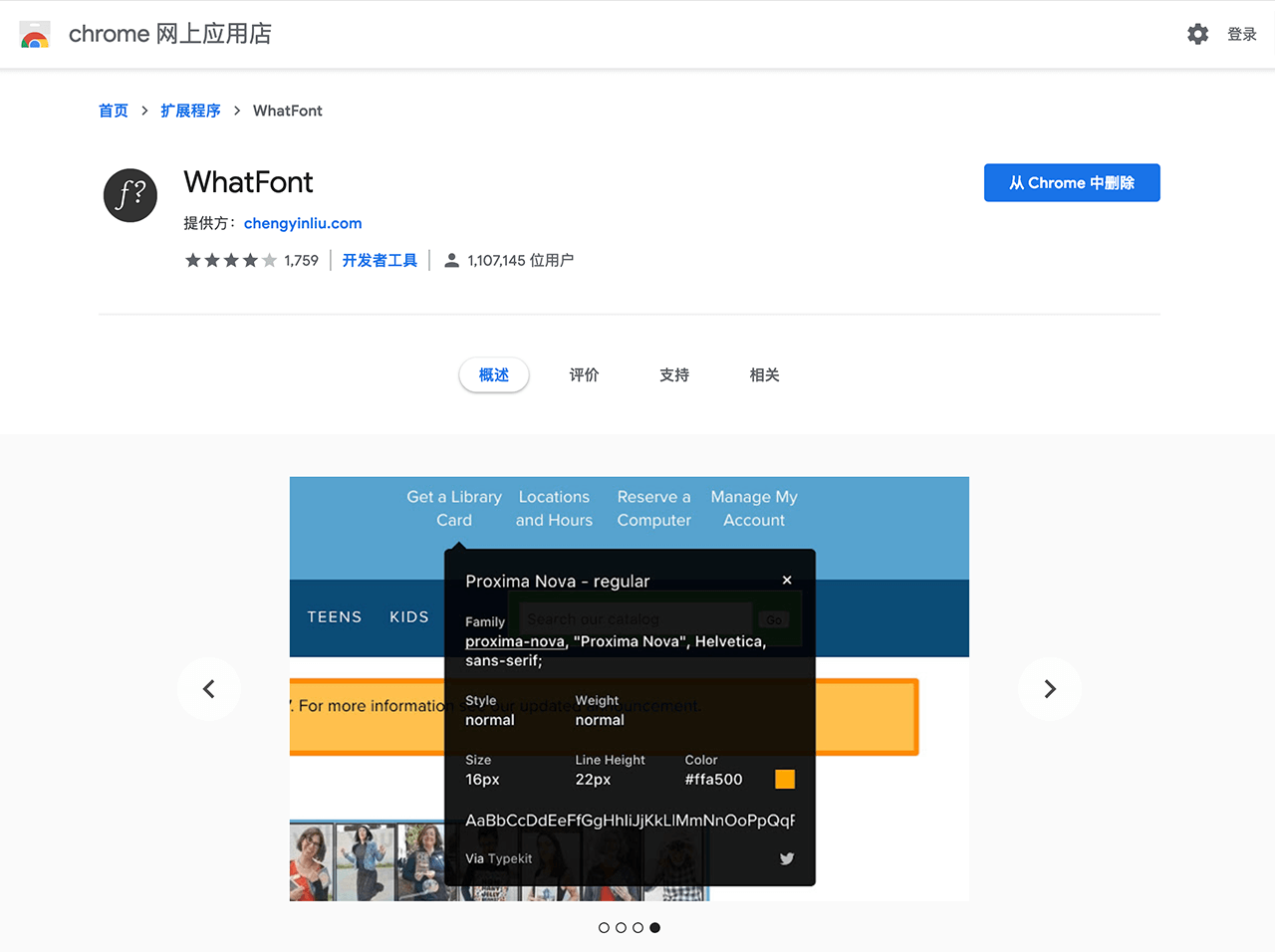Switch to the 评价 tab
The width and height of the screenshot is (1275, 952).
coord(584,375)
